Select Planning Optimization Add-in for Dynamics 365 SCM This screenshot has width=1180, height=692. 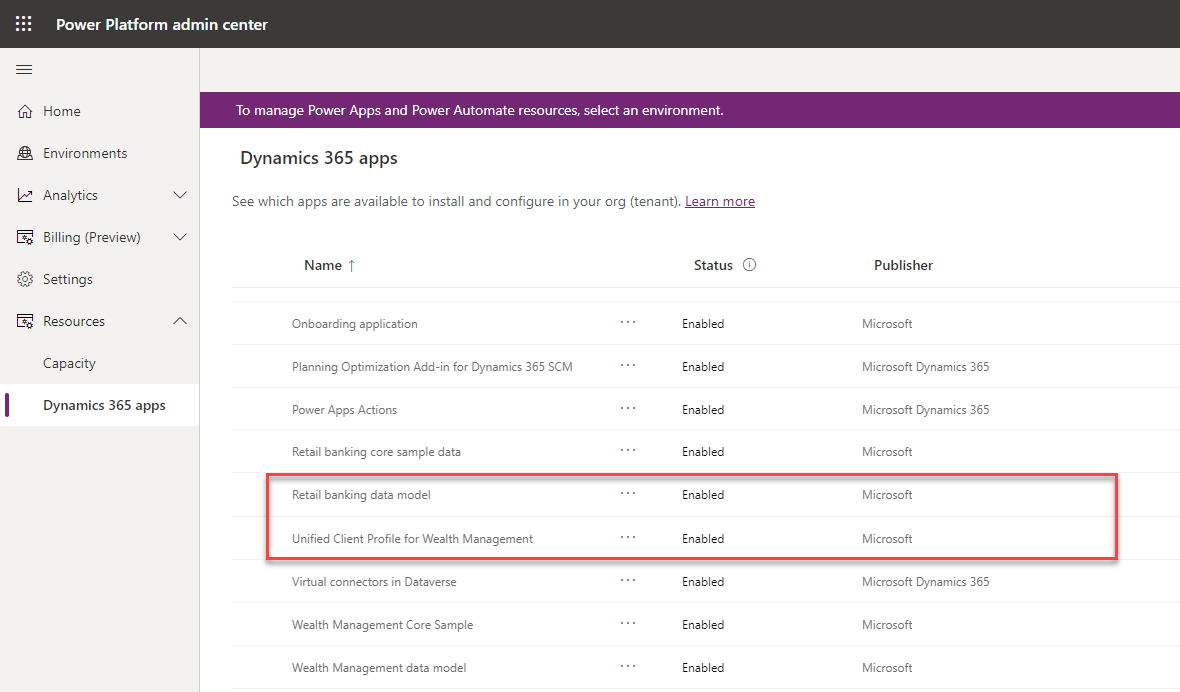coord(432,367)
